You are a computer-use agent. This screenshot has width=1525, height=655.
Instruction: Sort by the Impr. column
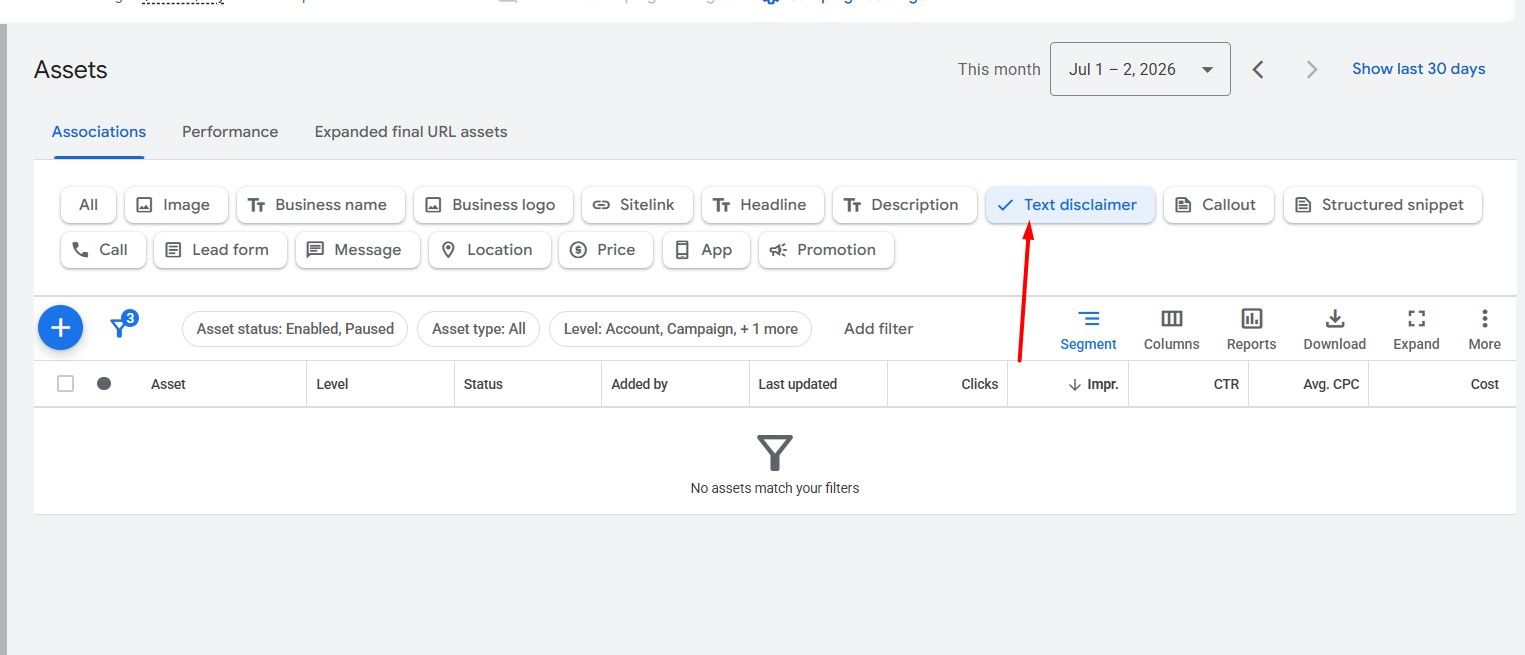click(x=1093, y=384)
